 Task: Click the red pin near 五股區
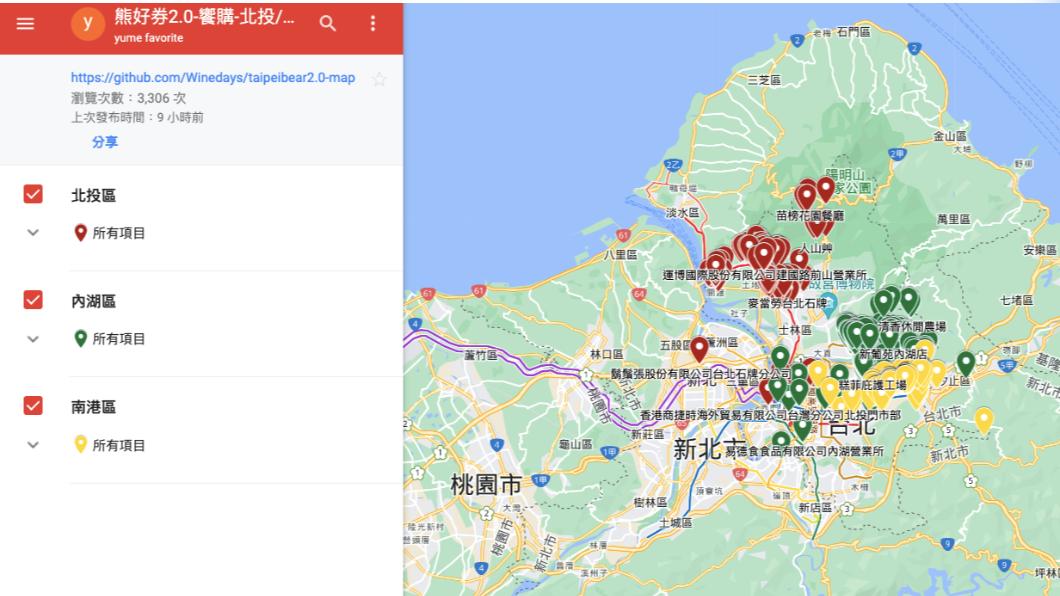699,349
